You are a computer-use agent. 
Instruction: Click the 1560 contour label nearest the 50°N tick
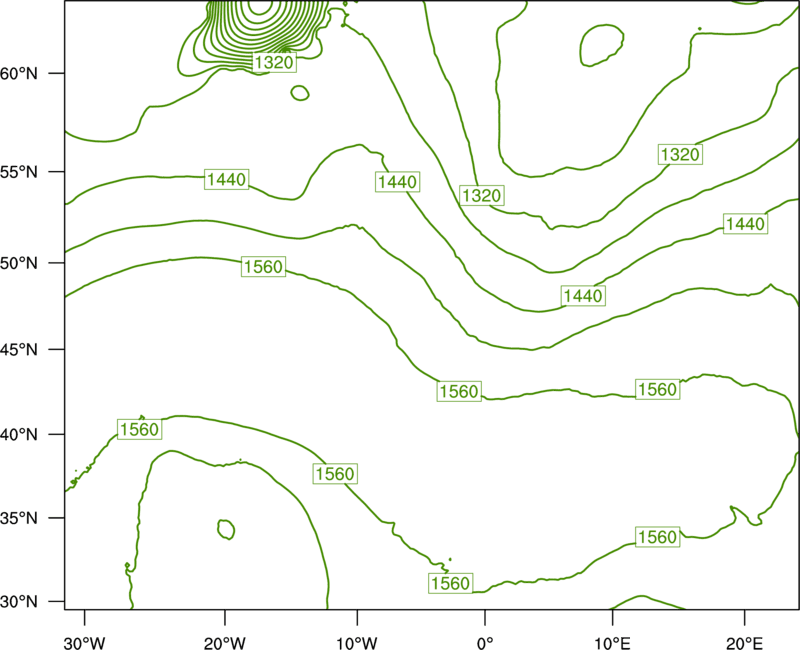pyautogui.click(x=263, y=266)
